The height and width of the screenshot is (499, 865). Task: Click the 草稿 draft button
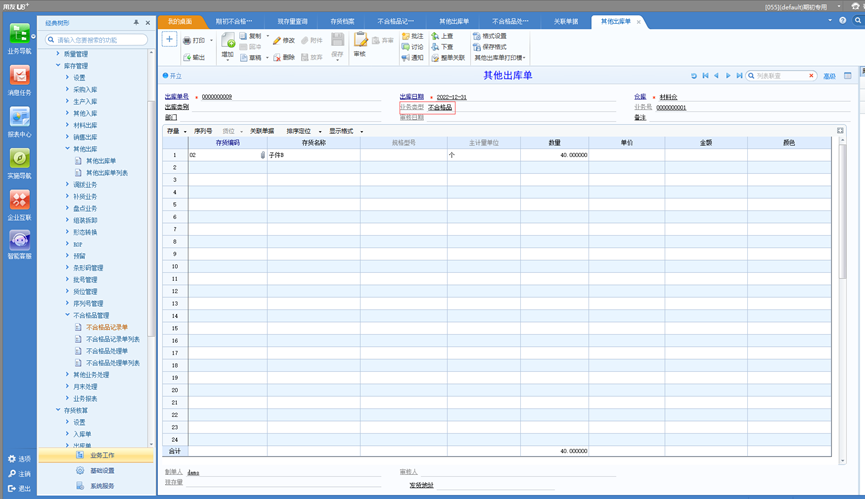pos(250,57)
